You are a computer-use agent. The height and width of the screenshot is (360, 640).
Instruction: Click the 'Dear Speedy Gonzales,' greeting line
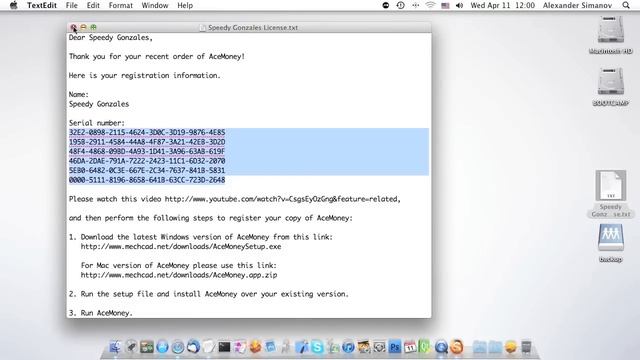[111, 38]
